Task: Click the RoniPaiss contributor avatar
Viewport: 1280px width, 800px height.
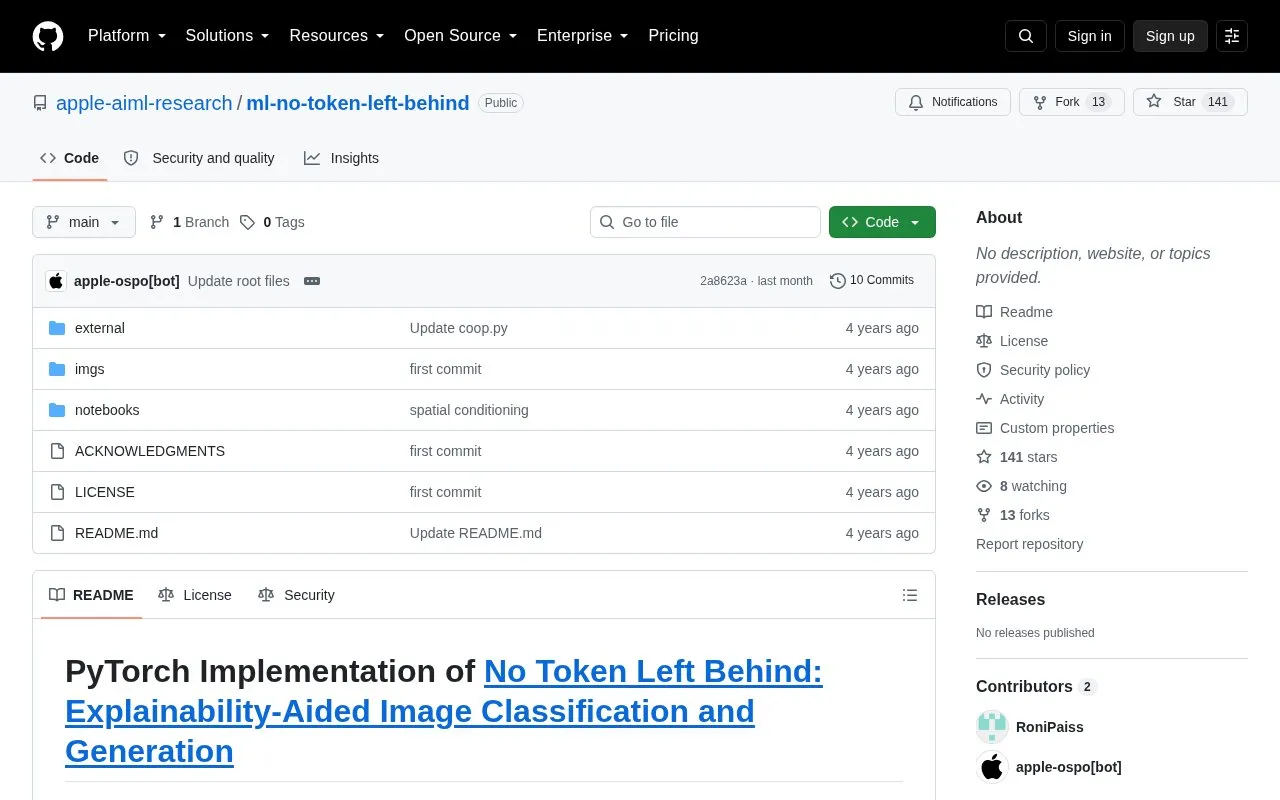Action: pyautogui.click(x=992, y=727)
